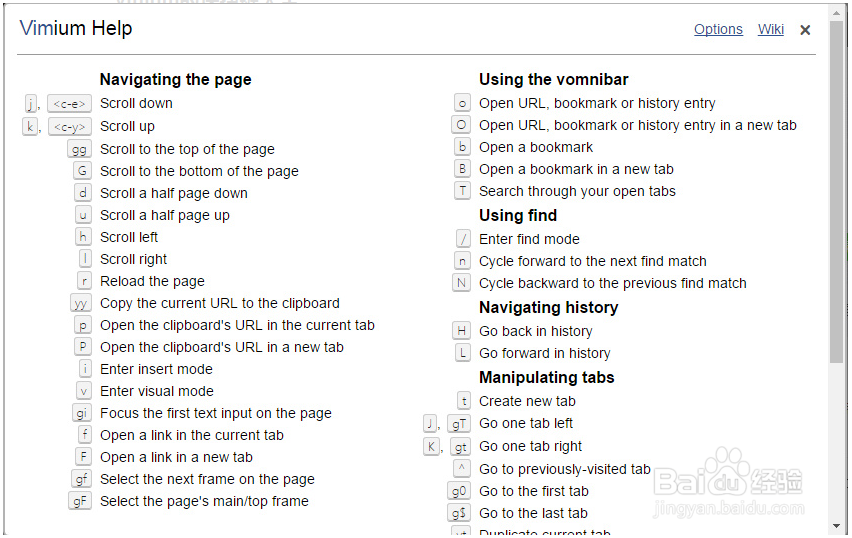Open the Options link
The height and width of the screenshot is (538, 852).
coord(718,29)
